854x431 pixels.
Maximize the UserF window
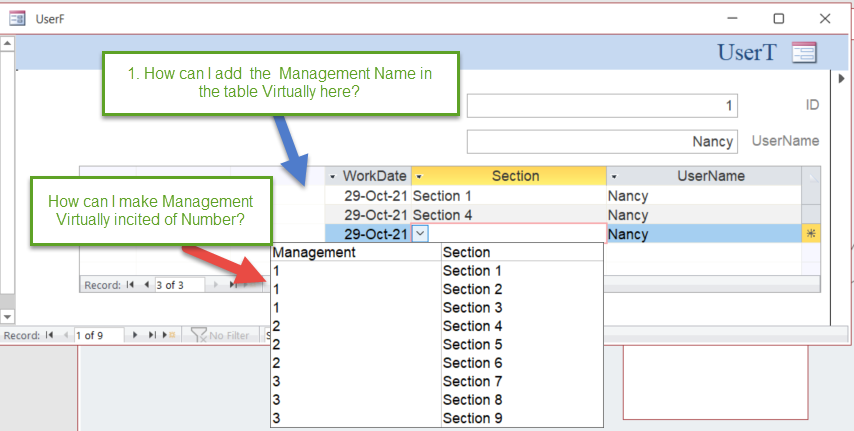click(x=779, y=19)
